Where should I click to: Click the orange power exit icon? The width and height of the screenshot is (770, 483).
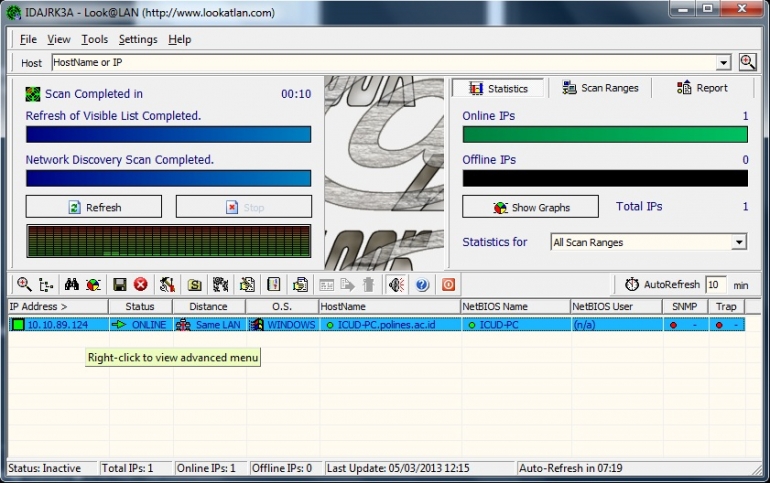point(448,284)
